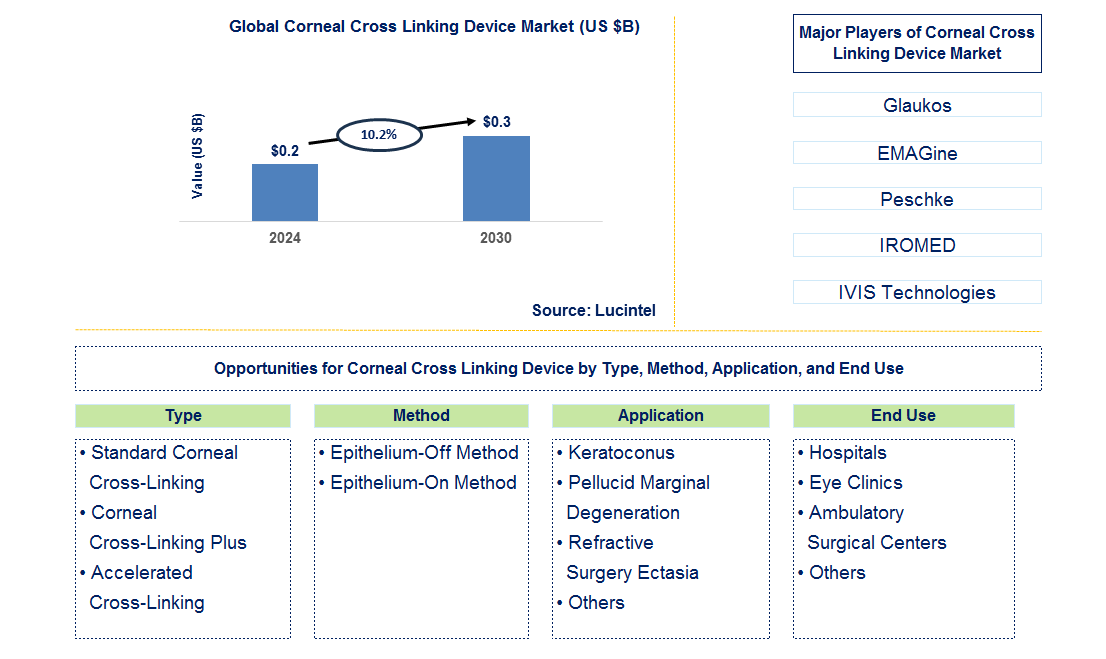Click IVIS Technologies in major players list

(916, 292)
